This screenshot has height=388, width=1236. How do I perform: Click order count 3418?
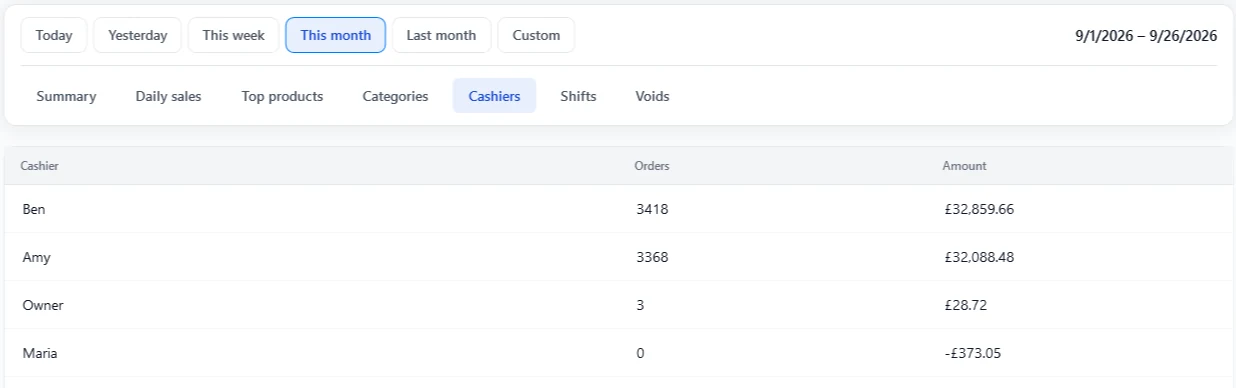pos(652,209)
